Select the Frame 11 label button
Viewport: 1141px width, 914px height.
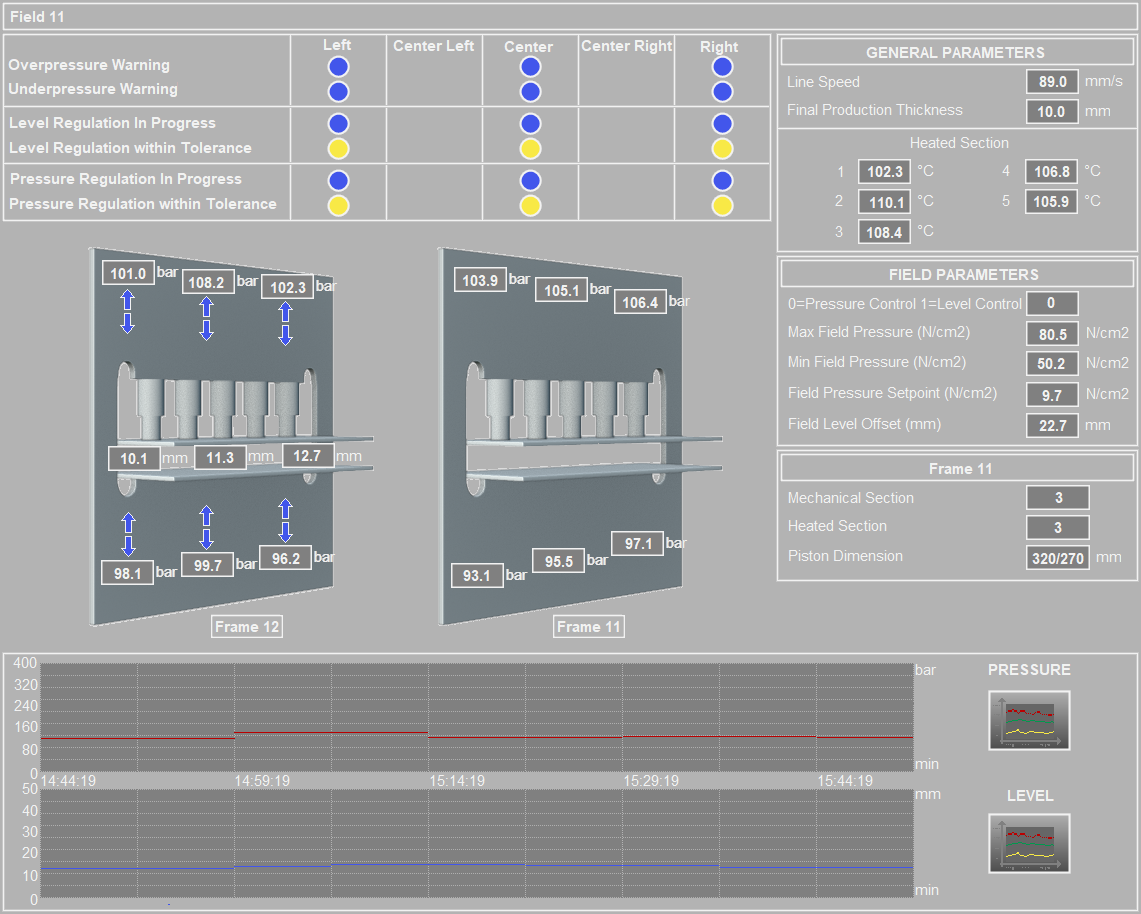pos(588,627)
